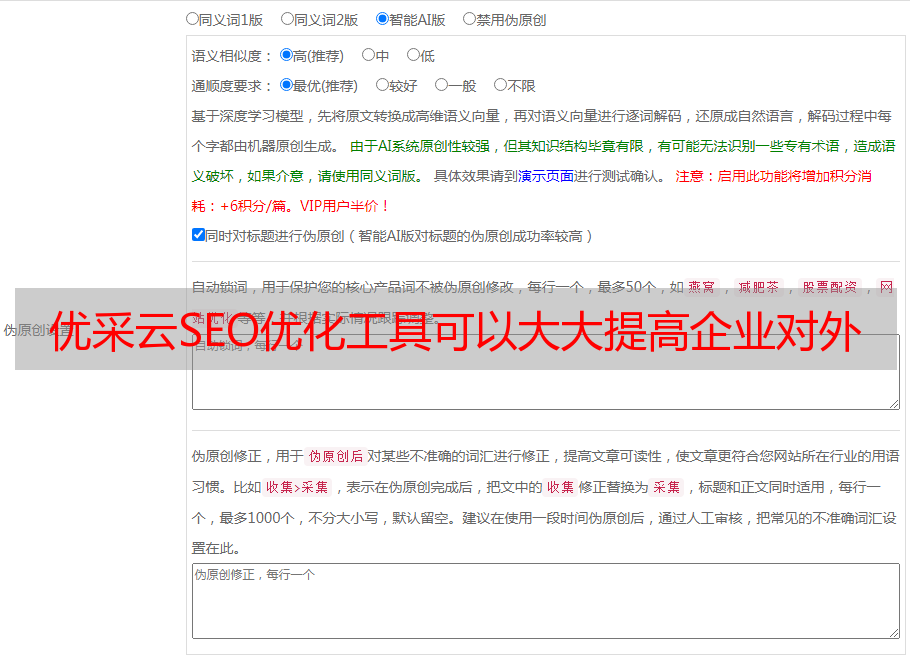The height and width of the screenshot is (658, 911).
Task: Set 通顺度要求 to 最优(推荐)
Action: [286, 85]
